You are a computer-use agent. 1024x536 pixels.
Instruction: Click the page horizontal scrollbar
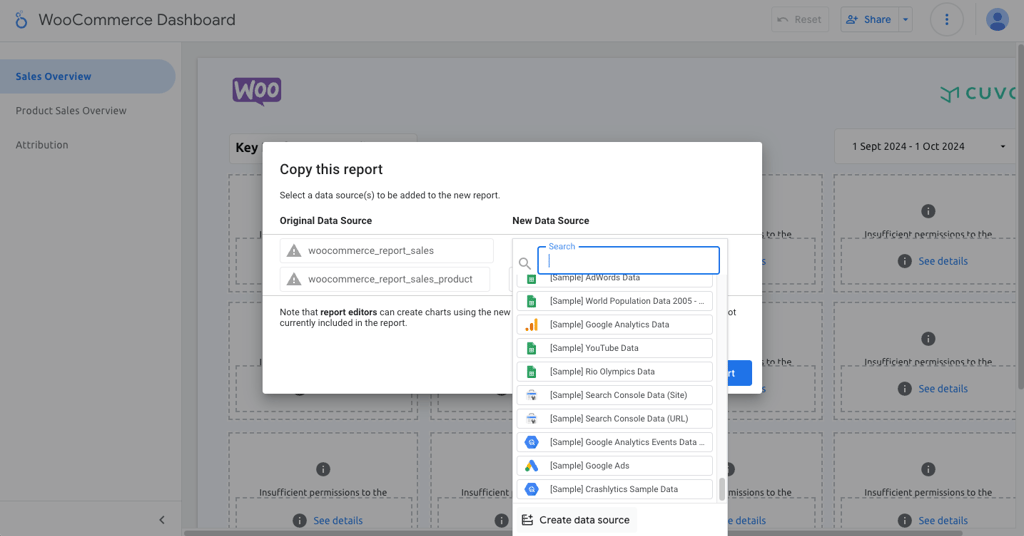(x=573, y=533)
